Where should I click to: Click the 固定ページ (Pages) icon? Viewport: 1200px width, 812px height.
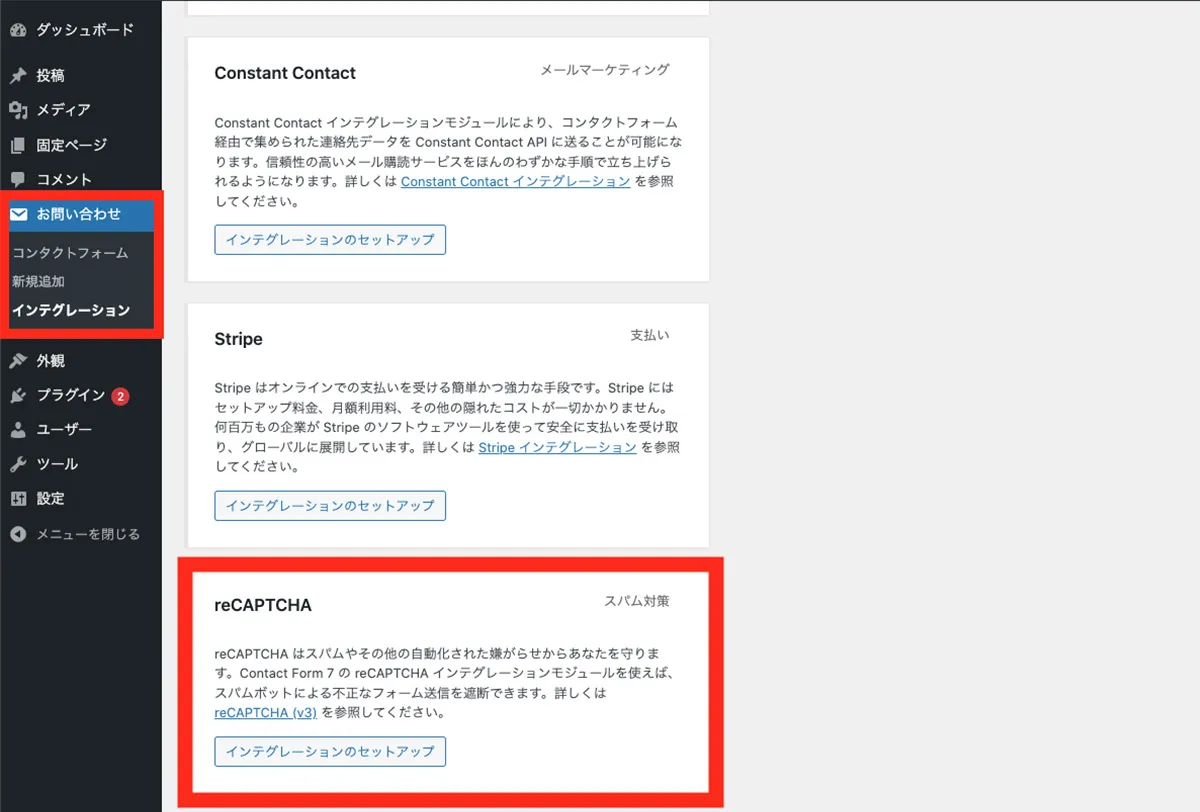click(20, 145)
